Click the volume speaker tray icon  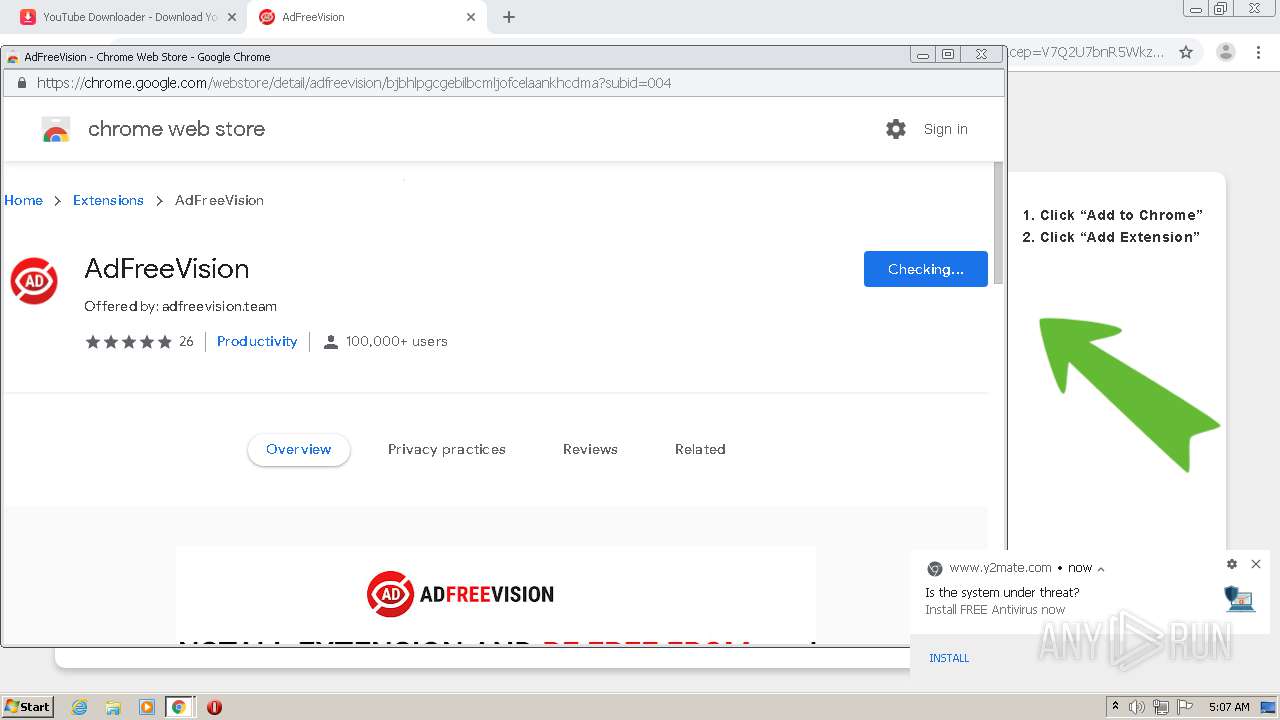coord(1137,707)
